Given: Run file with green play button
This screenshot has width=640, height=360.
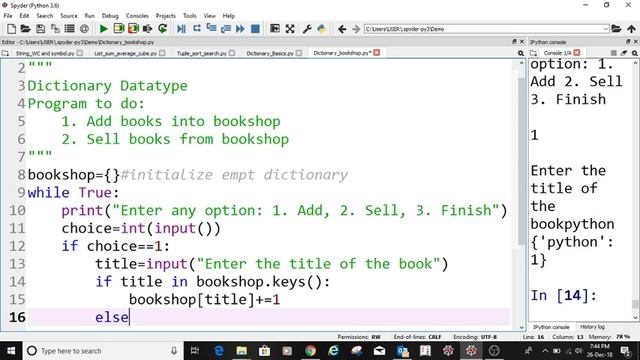Looking at the screenshot, I should point(104,29).
